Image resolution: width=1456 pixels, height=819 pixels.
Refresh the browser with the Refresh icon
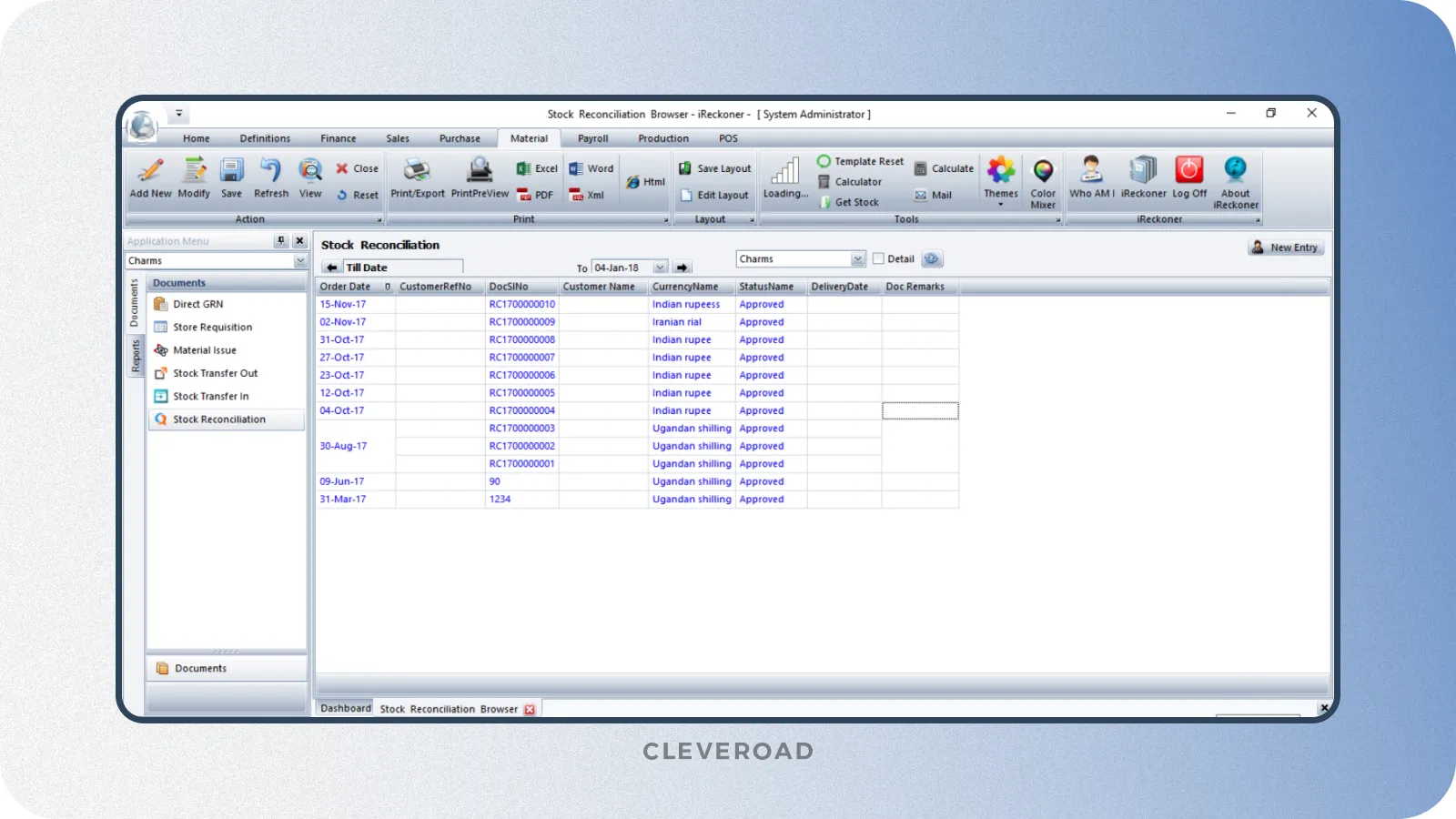(270, 177)
